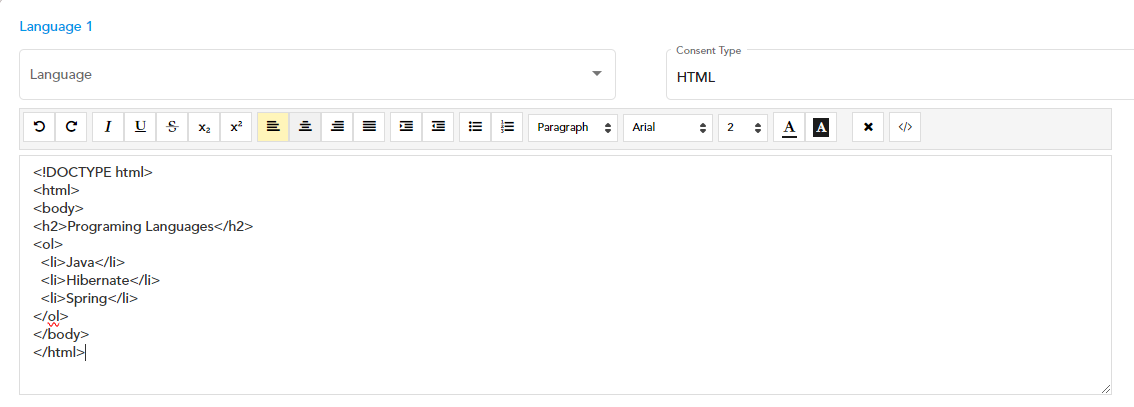Select align left option

(273, 127)
